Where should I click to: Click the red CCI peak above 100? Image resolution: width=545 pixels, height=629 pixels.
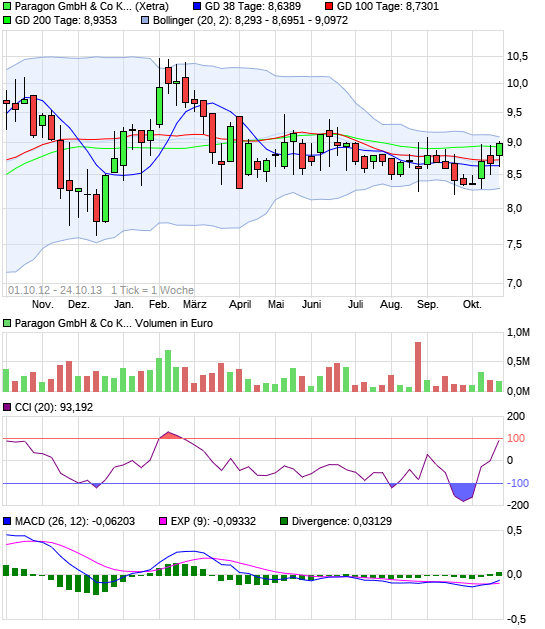(170, 435)
